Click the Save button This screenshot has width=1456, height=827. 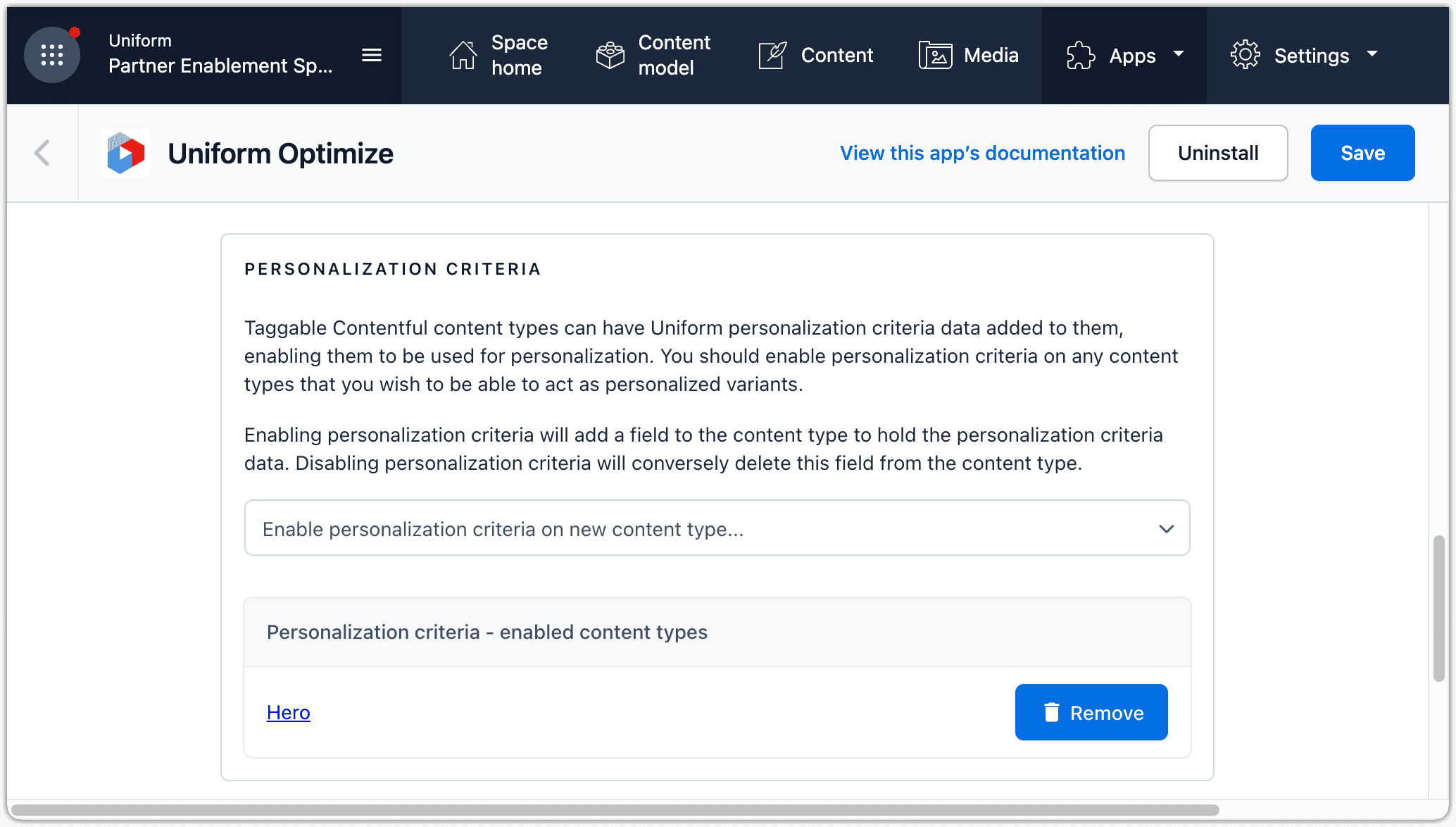point(1362,153)
